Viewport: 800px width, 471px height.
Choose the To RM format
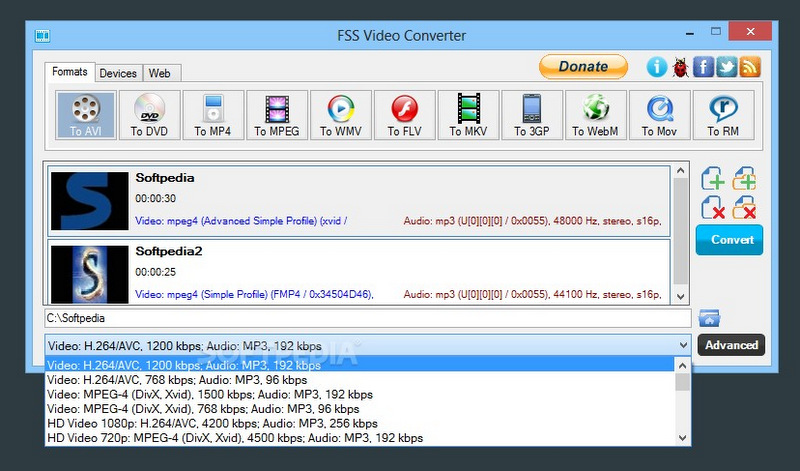click(x=723, y=115)
